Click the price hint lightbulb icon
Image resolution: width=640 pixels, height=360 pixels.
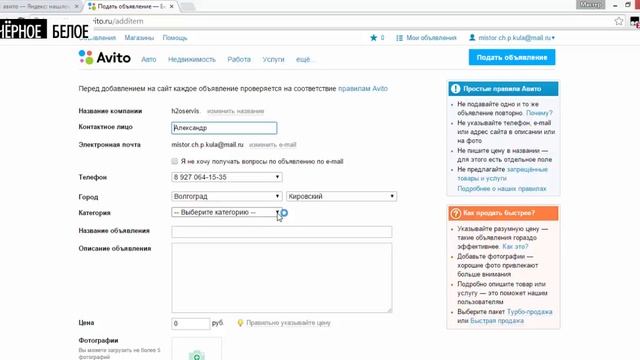[240, 323]
